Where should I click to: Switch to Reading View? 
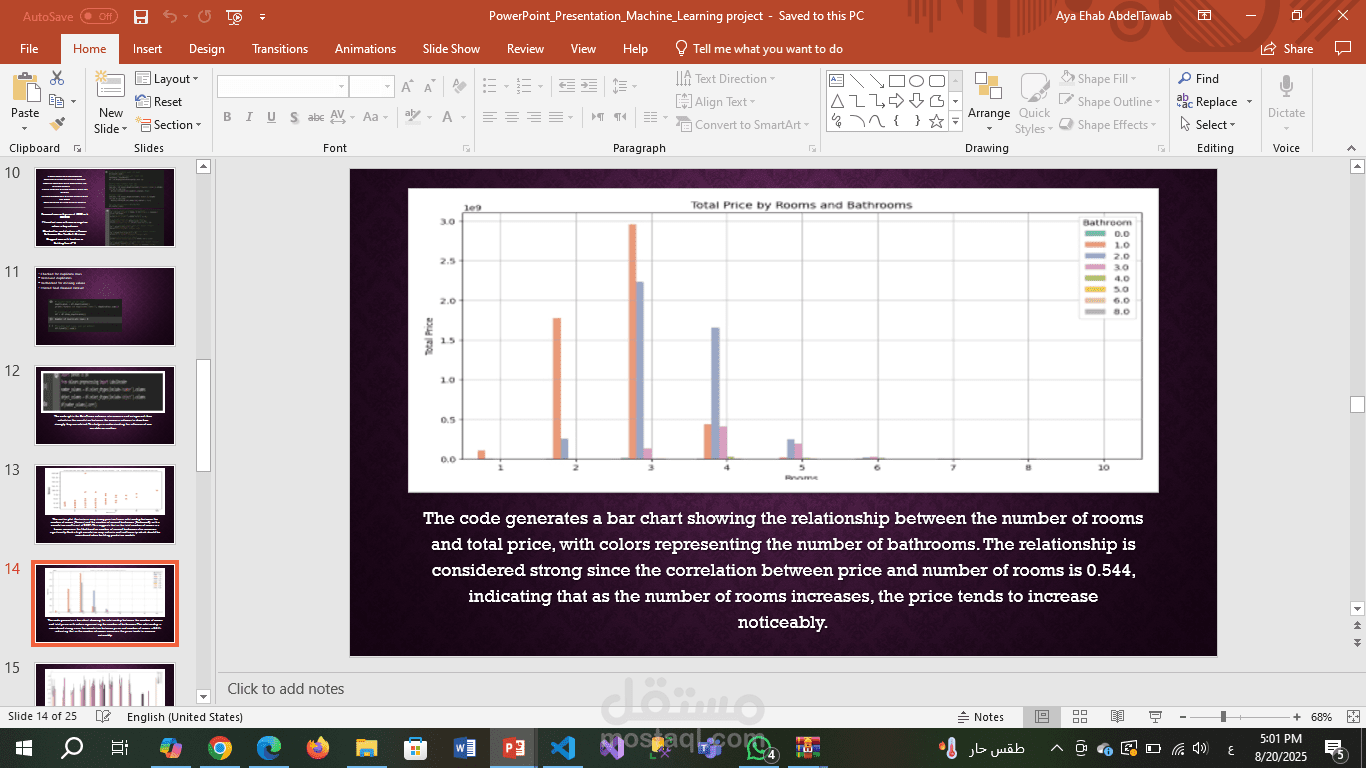1117,717
